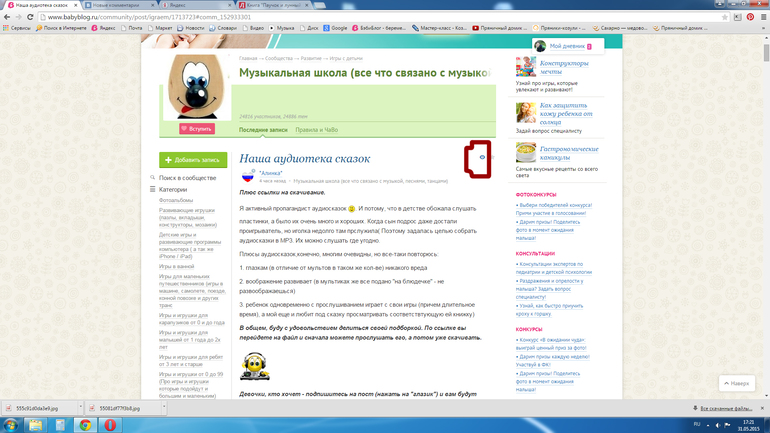This screenshot has width=770, height=433.
Task: Open the Новости bookmark
Action: [191, 28]
